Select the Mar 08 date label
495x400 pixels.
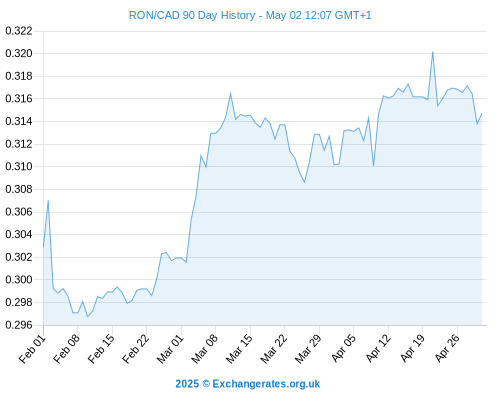point(205,349)
